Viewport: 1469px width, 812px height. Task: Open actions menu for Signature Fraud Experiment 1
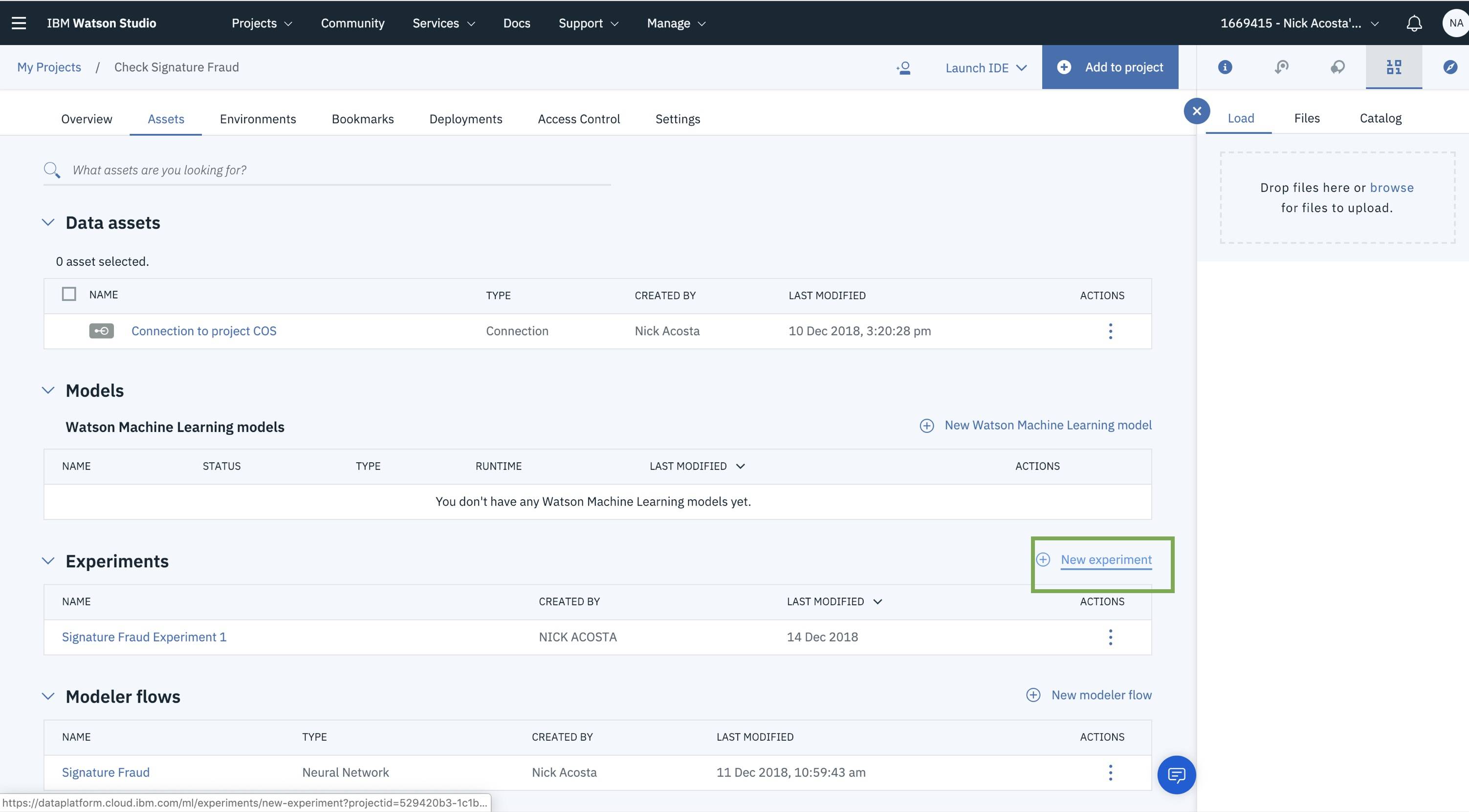1110,637
